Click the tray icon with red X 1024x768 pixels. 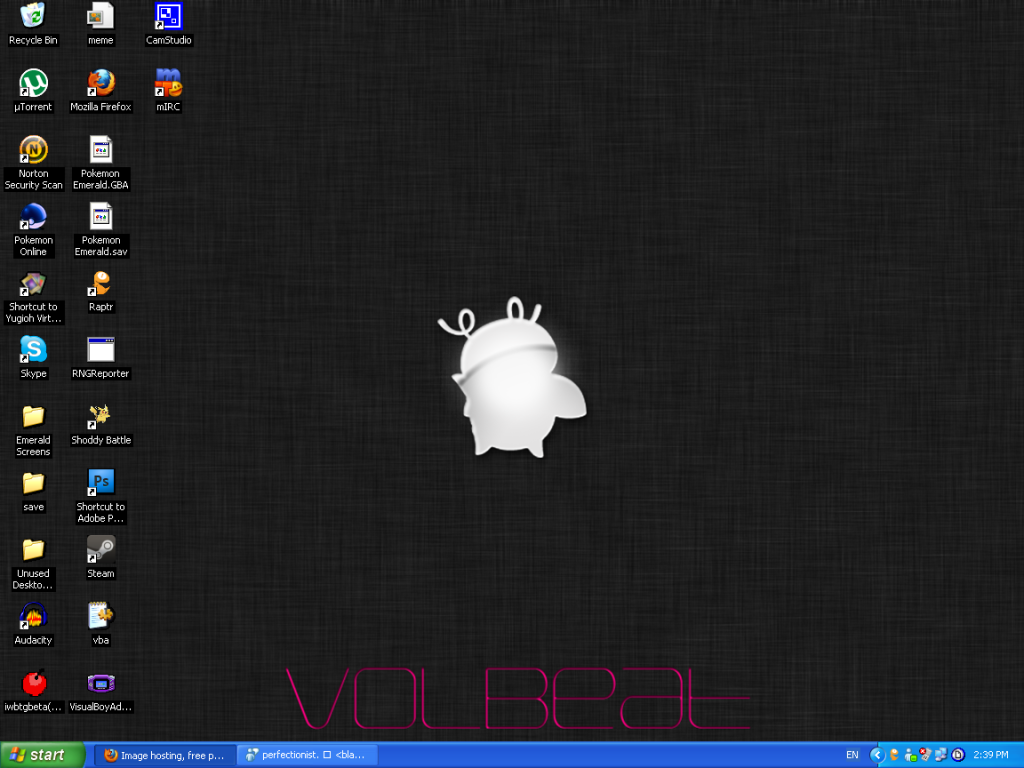tap(925, 755)
